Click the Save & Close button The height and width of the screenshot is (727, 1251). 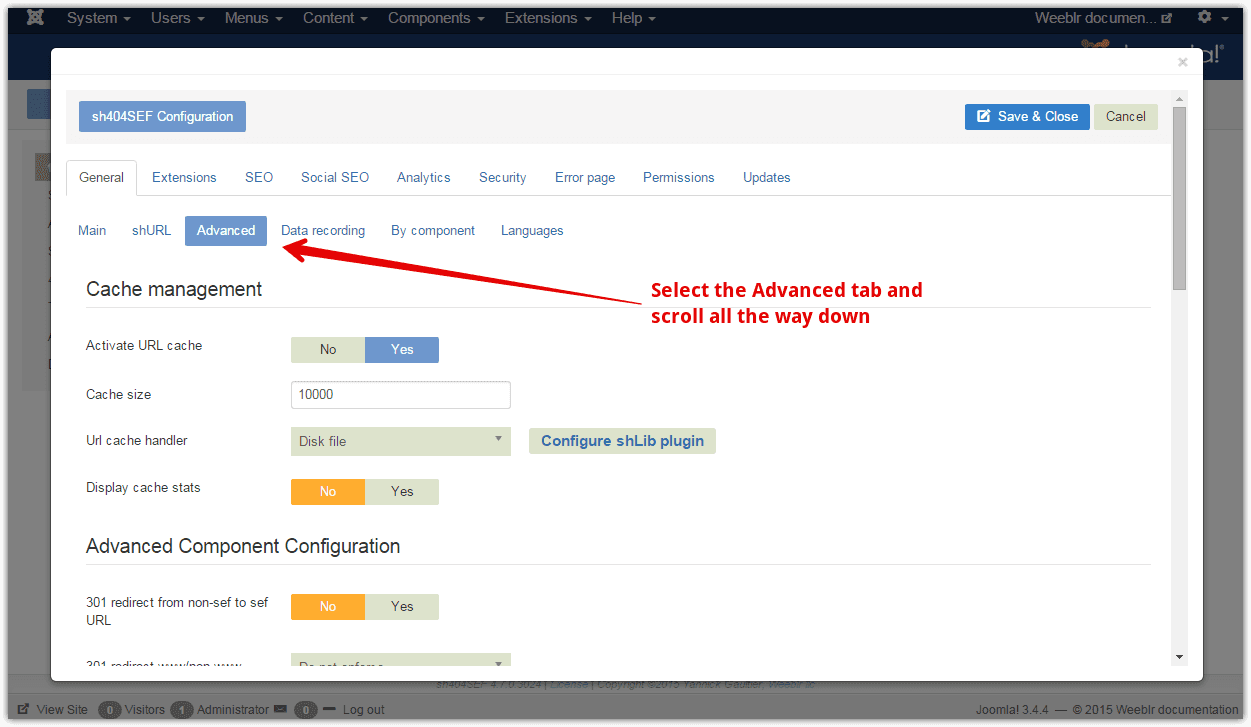coord(1027,116)
